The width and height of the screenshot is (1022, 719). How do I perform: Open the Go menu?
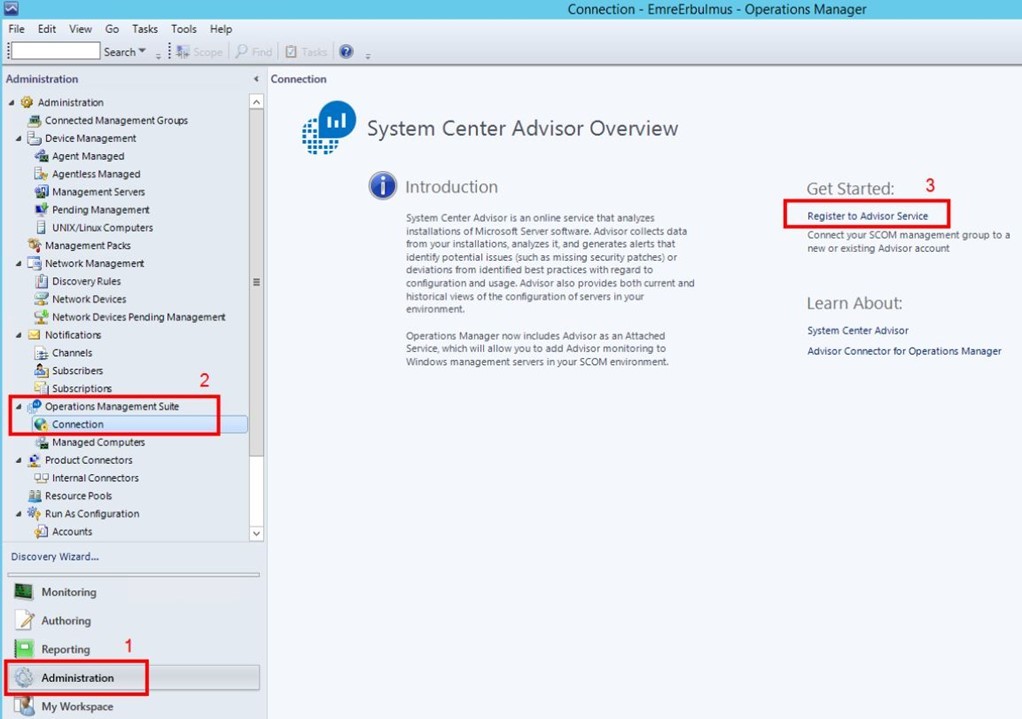pos(112,29)
